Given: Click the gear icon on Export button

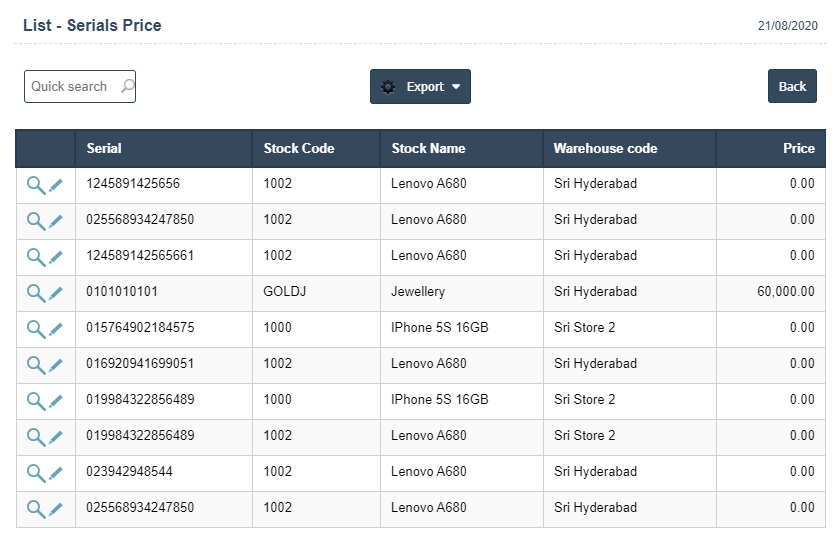Looking at the screenshot, I should click(389, 87).
